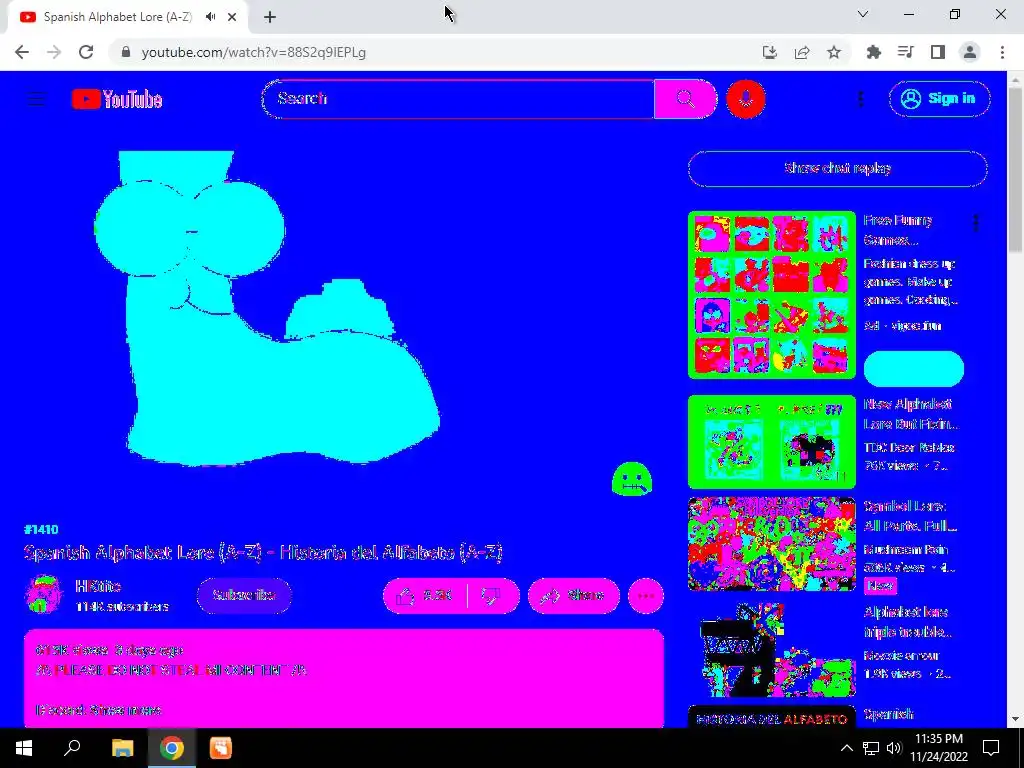Open Historia del Alfabeto thumbnail

click(771, 717)
